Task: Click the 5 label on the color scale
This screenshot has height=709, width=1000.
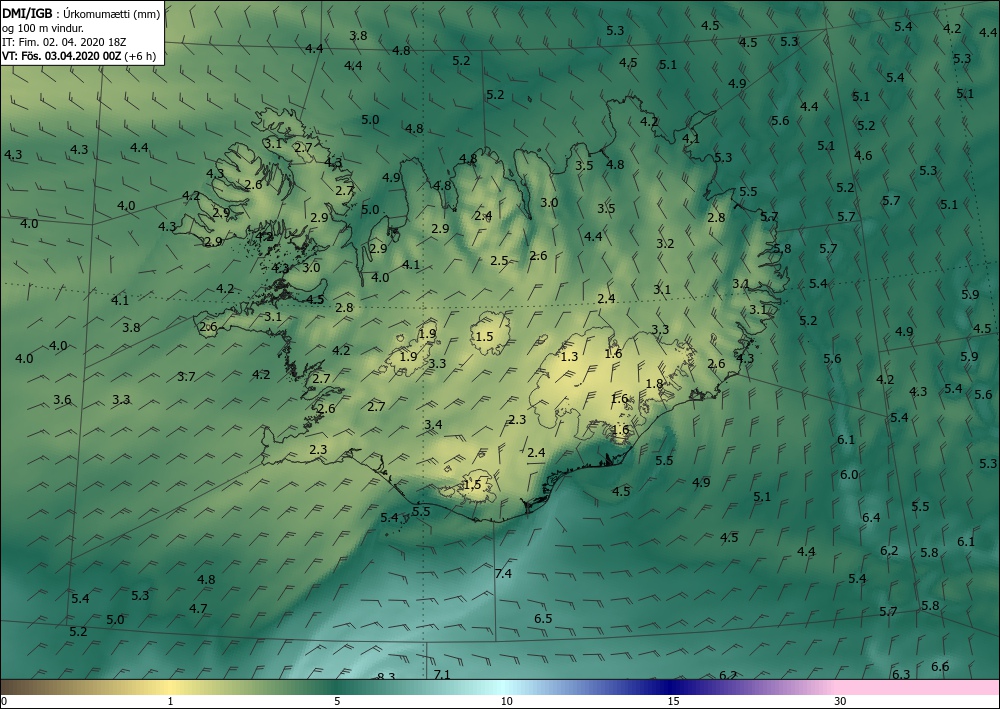Action: click(x=337, y=701)
